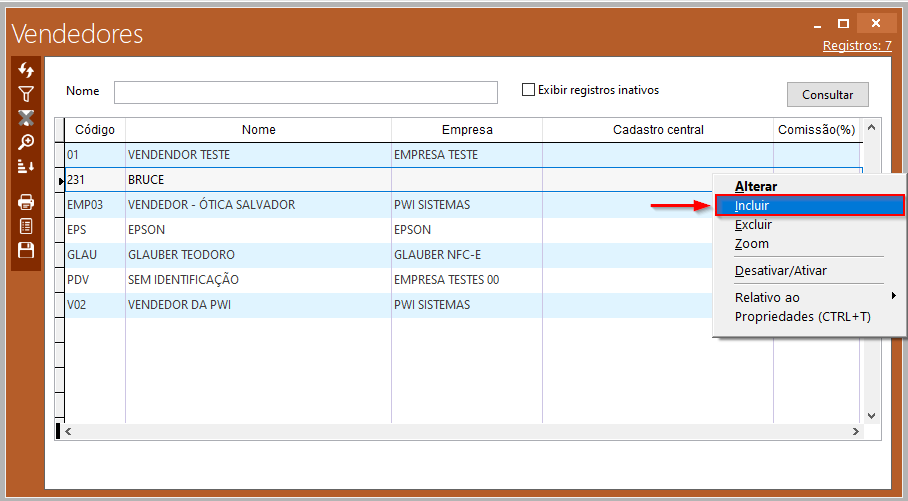This screenshot has width=908, height=501.
Task: Click the clear filter X icon
Action: coord(26,118)
